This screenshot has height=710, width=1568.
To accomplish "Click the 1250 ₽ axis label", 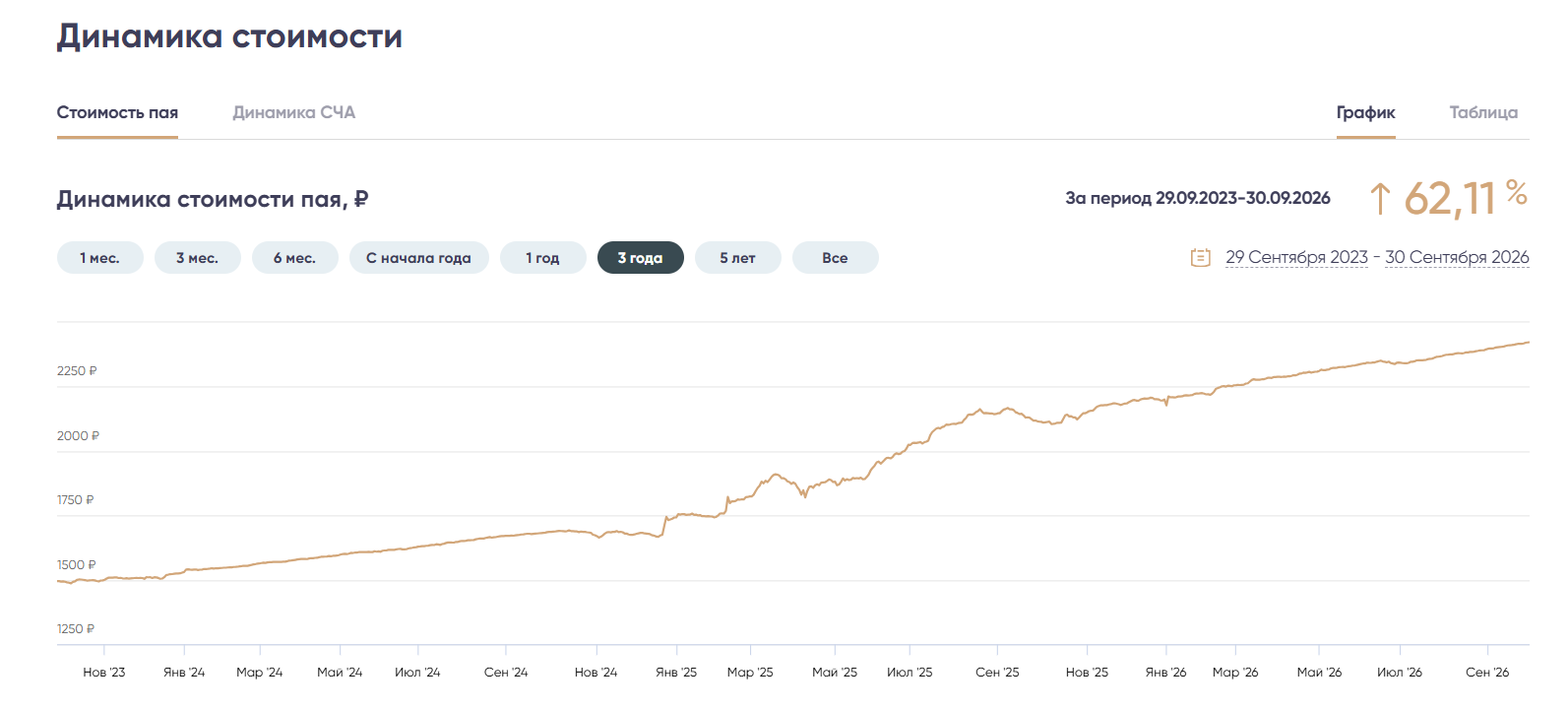I will [76, 629].
